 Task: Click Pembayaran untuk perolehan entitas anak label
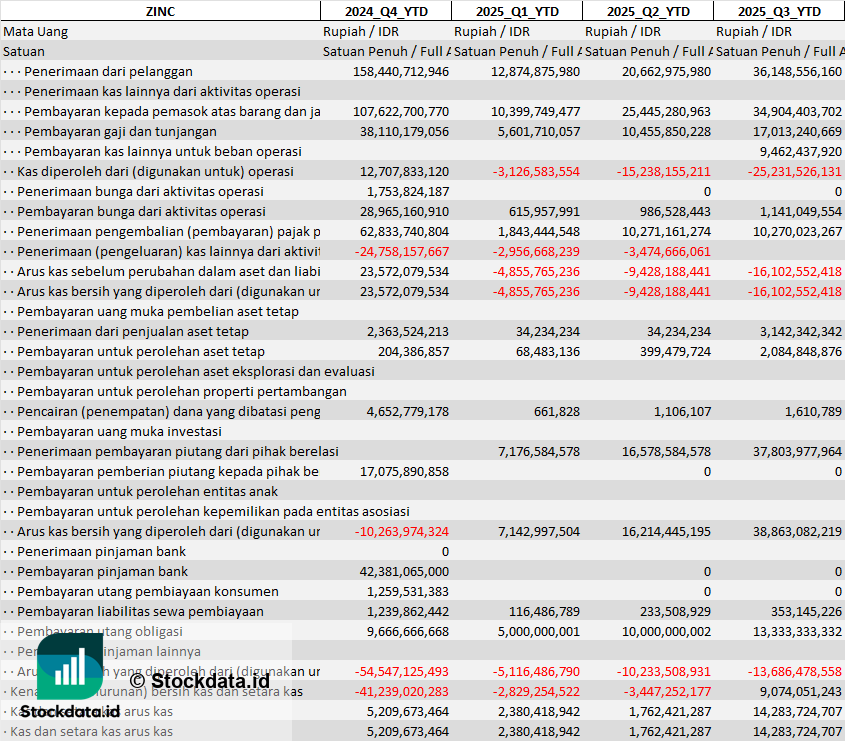[147, 491]
